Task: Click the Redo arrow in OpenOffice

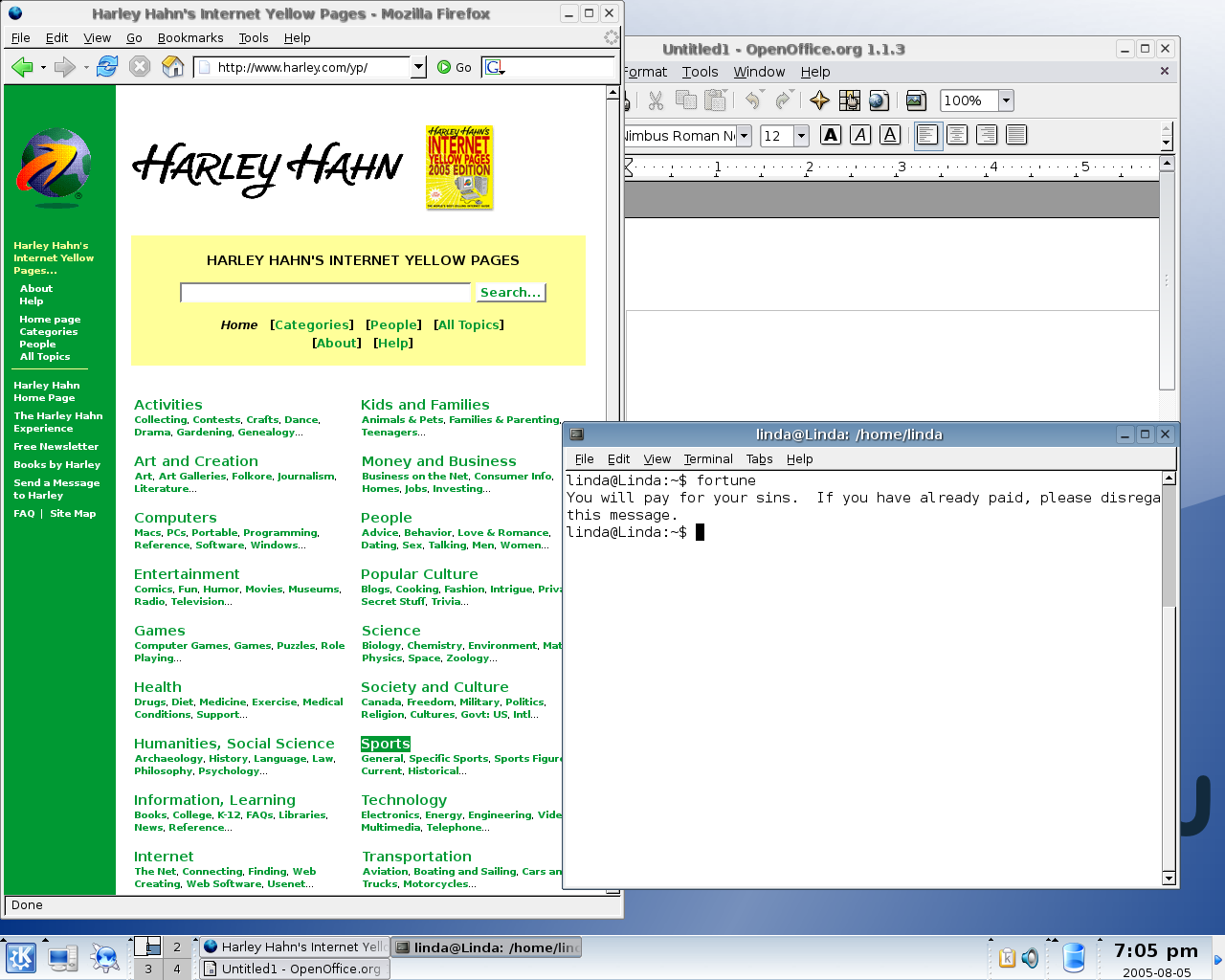Action: click(x=784, y=100)
